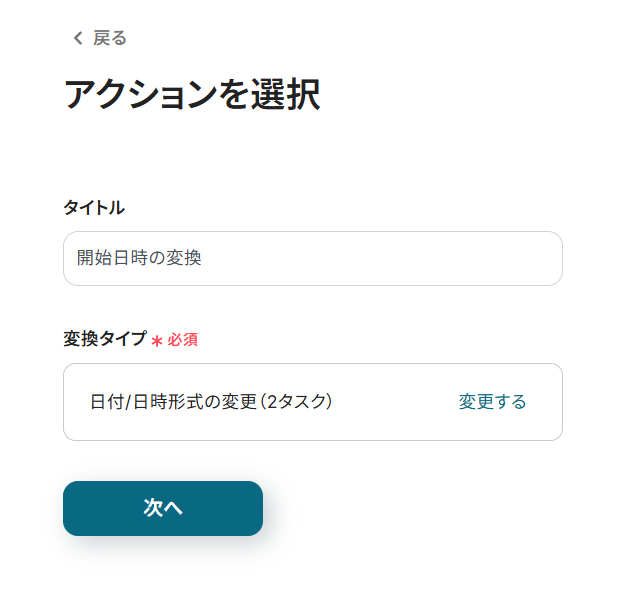Click the 開始日時の変換 text in title box

(x=139, y=258)
